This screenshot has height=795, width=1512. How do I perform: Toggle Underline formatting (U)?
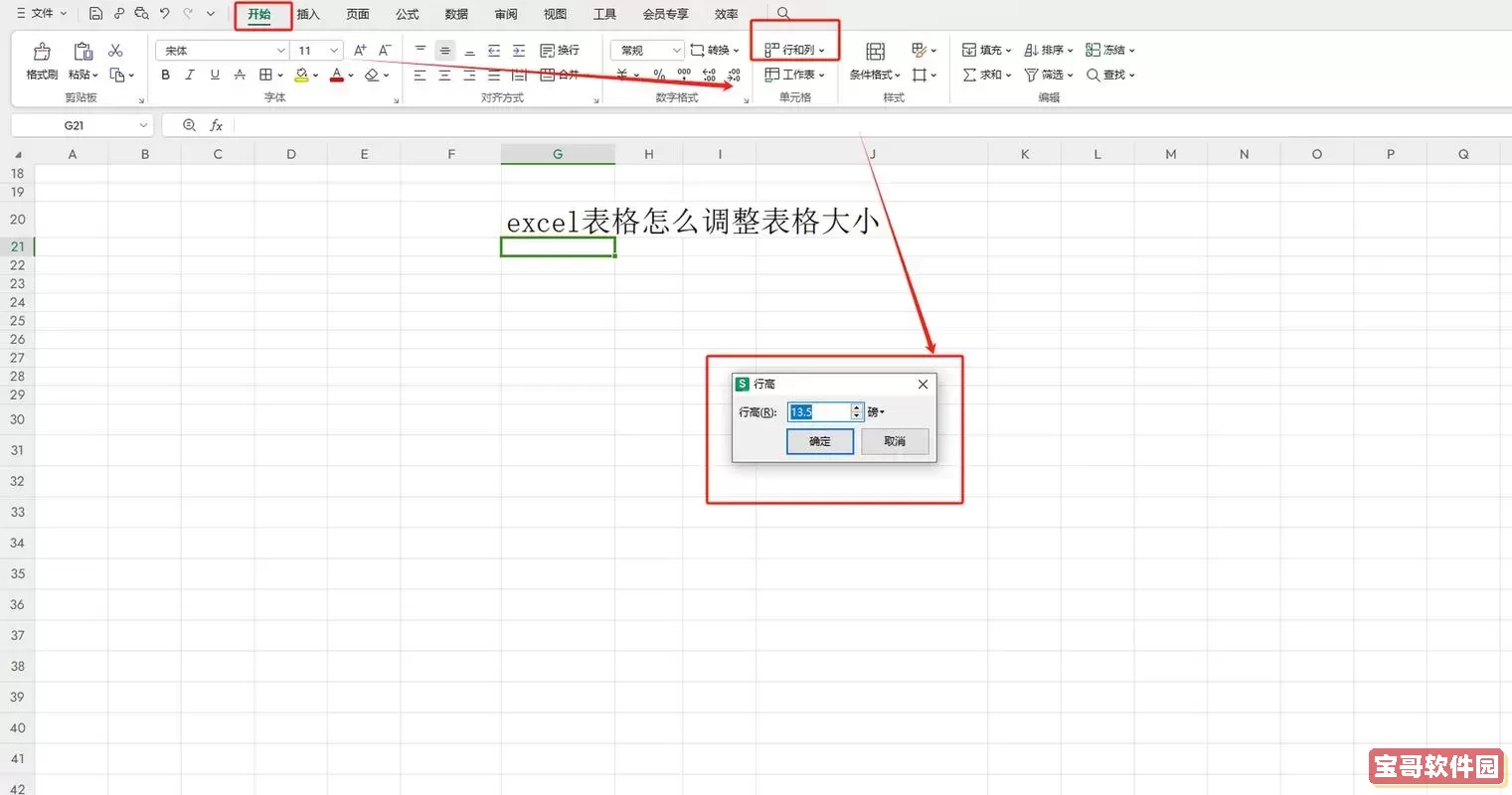tap(215, 75)
